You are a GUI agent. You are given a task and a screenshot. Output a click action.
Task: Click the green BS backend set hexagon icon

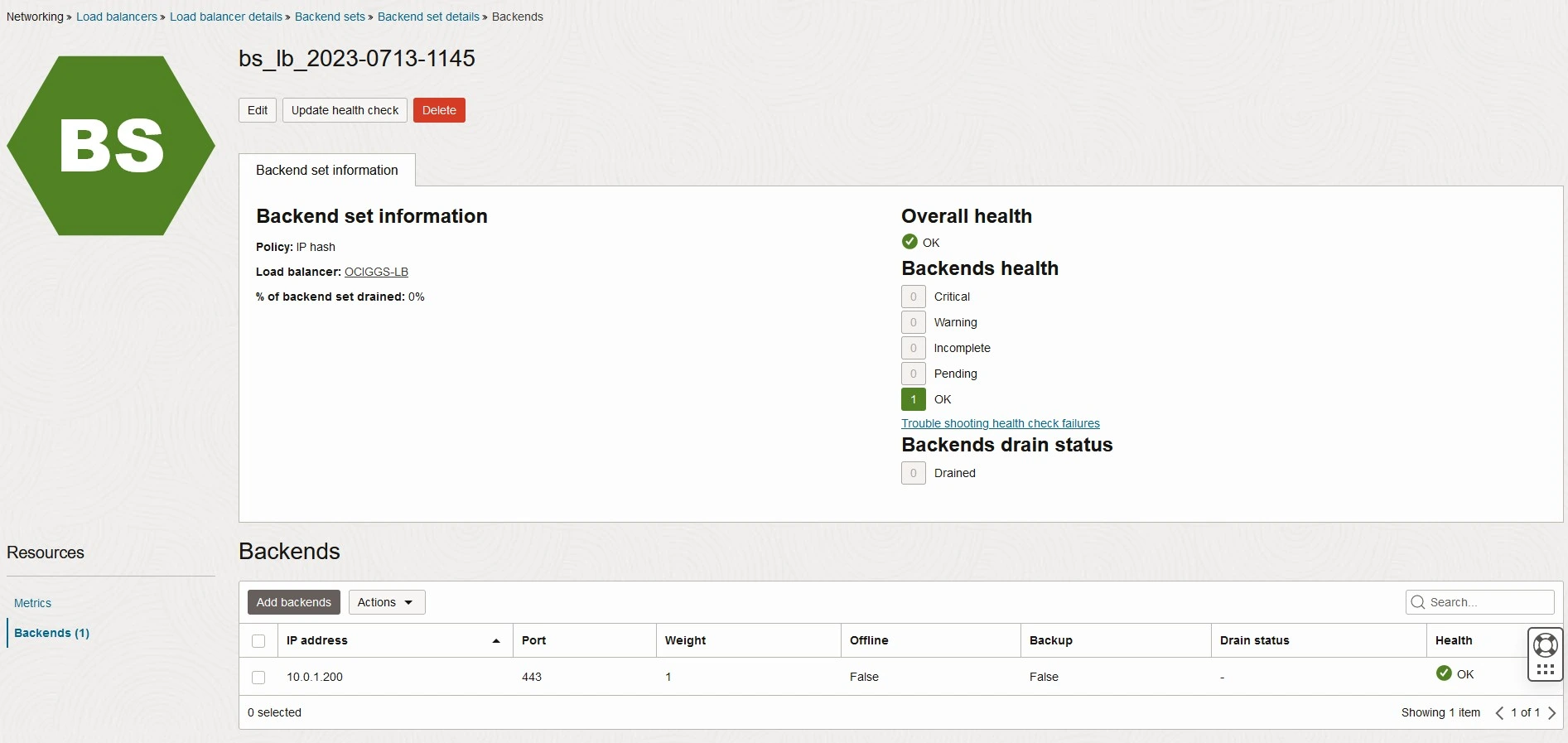coord(111,146)
